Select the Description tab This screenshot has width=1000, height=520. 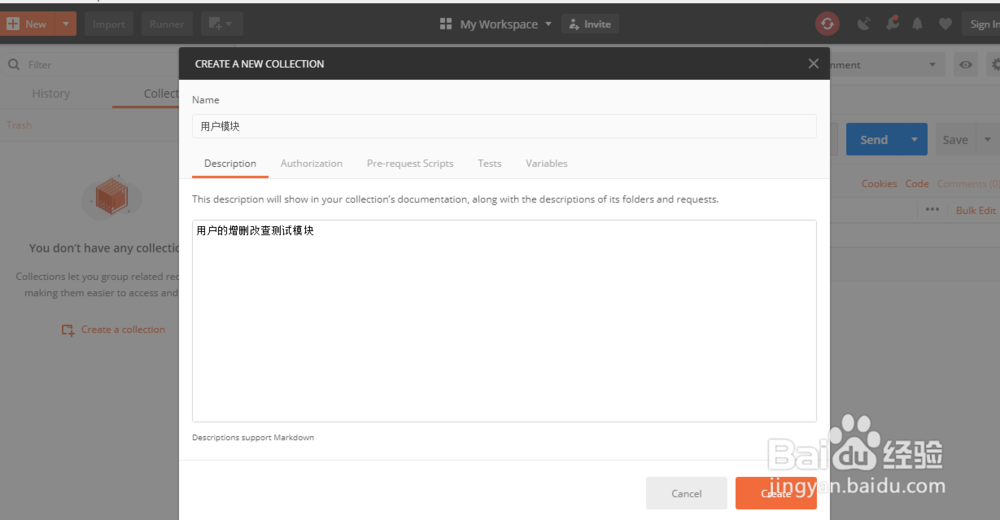(230, 163)
